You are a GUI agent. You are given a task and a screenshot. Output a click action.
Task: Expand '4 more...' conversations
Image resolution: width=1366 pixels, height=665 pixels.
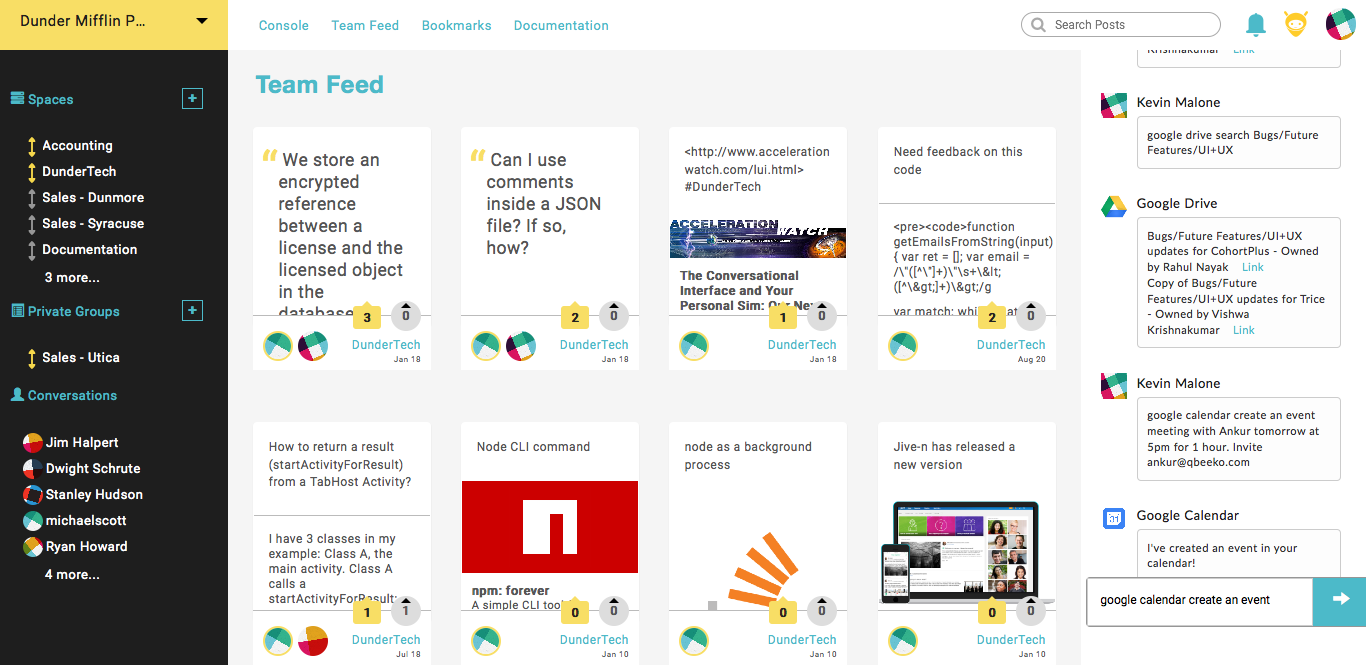pyautogui.click(x=72, y=574)
